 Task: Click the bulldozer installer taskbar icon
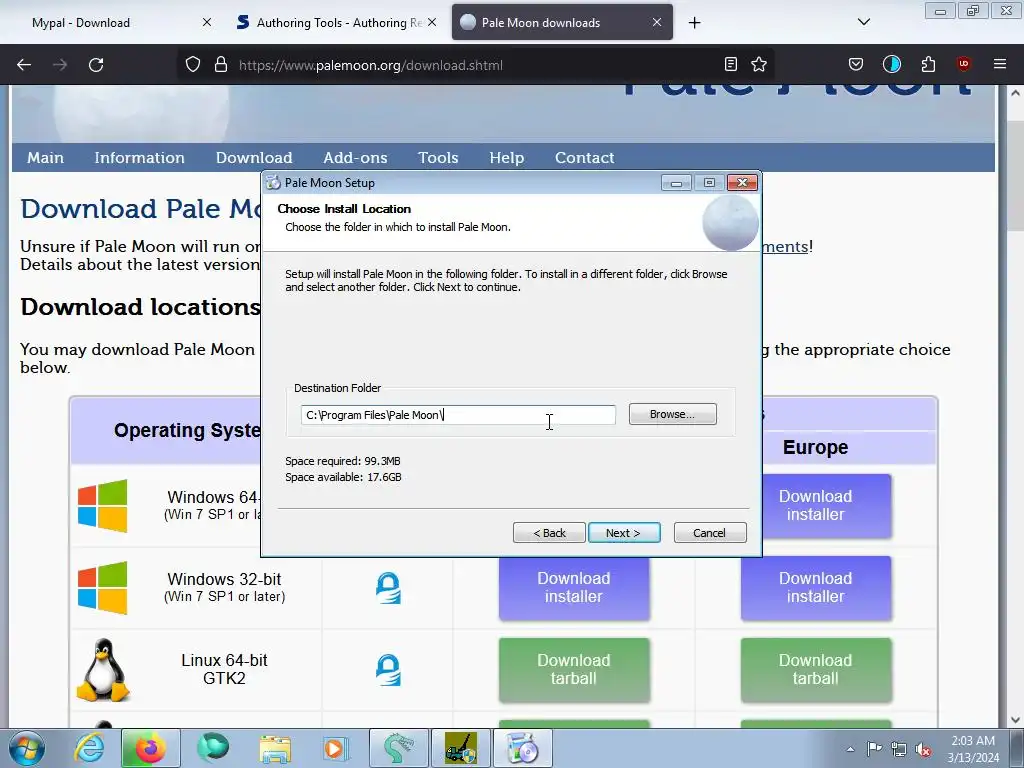point(461,748)
